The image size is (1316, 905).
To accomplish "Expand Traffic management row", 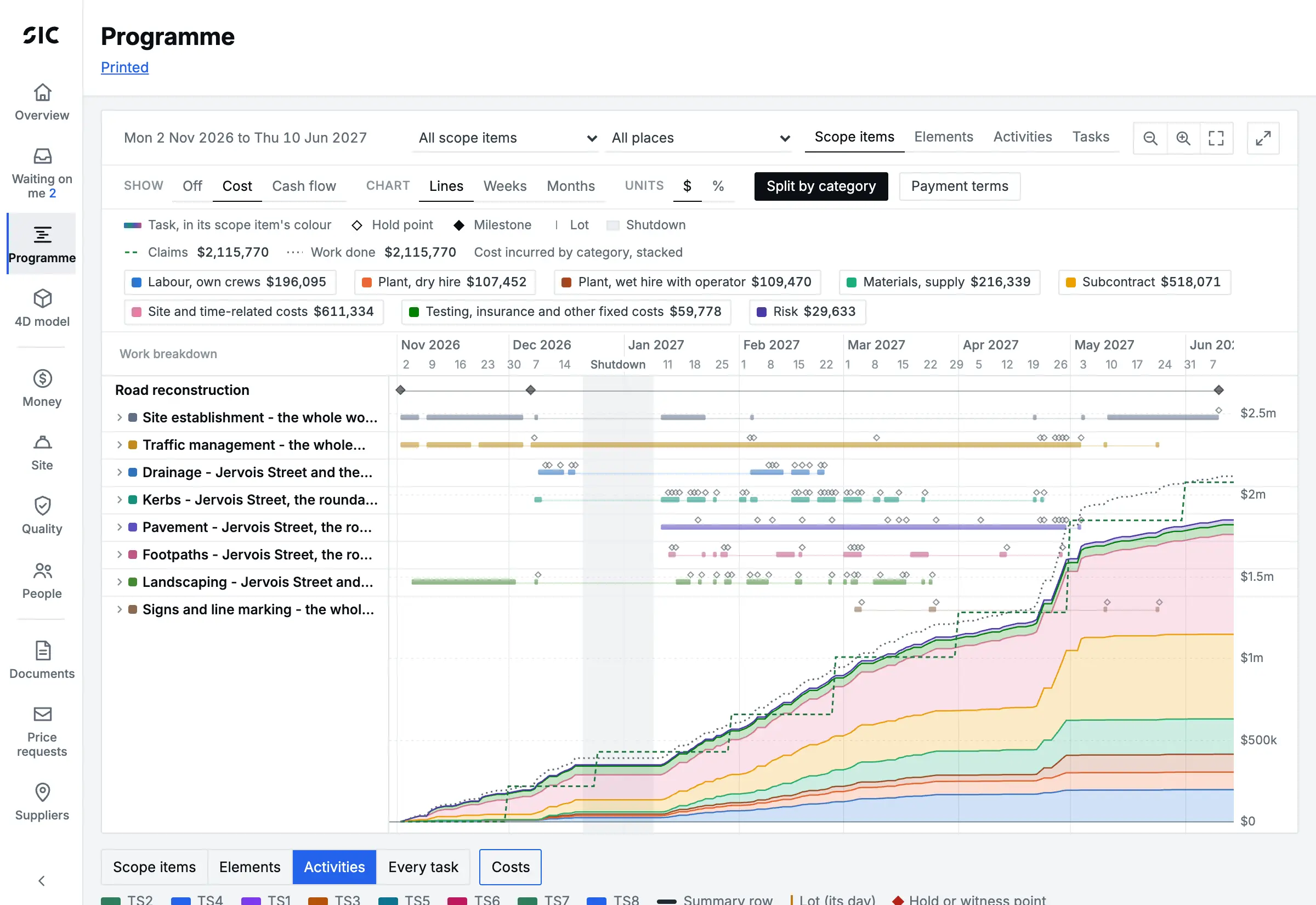I will (x=120, y=445).
